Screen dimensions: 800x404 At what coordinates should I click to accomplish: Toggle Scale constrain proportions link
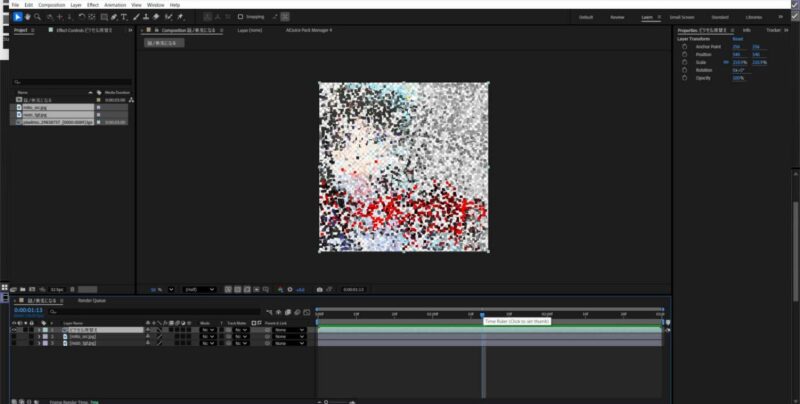(x=726, y=62)
